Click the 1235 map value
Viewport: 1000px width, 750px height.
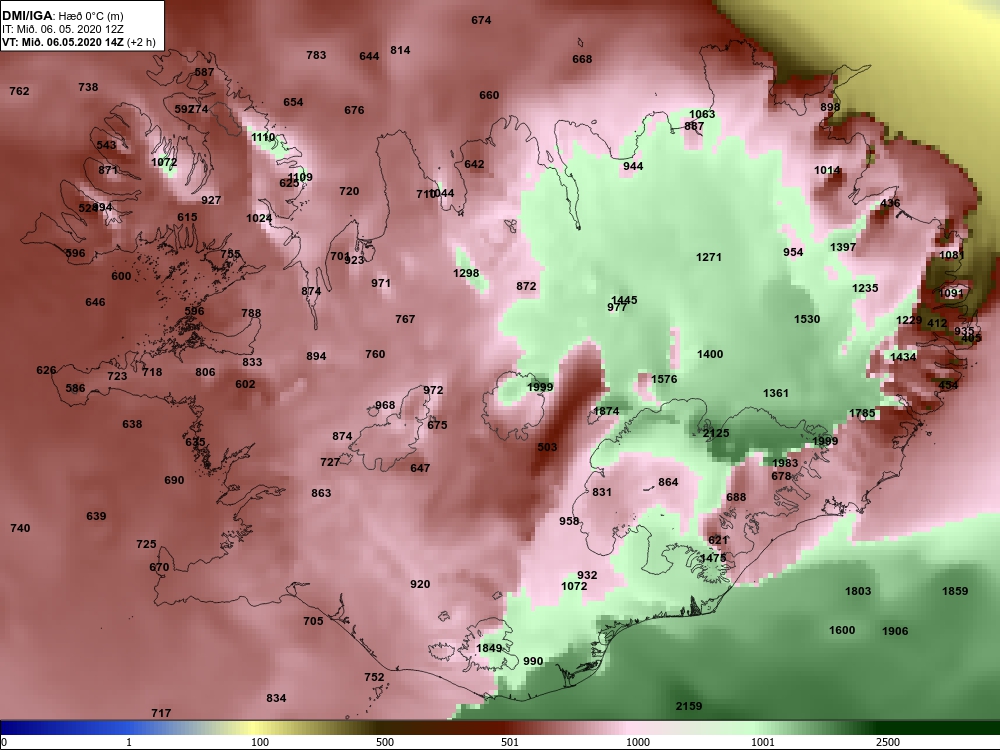(865, 288)
